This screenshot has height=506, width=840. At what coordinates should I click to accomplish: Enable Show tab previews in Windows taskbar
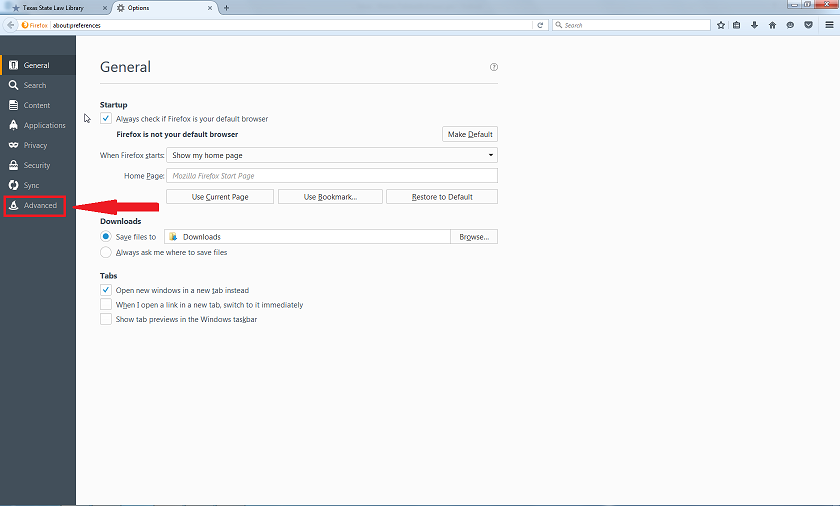(x=106, y=319)
